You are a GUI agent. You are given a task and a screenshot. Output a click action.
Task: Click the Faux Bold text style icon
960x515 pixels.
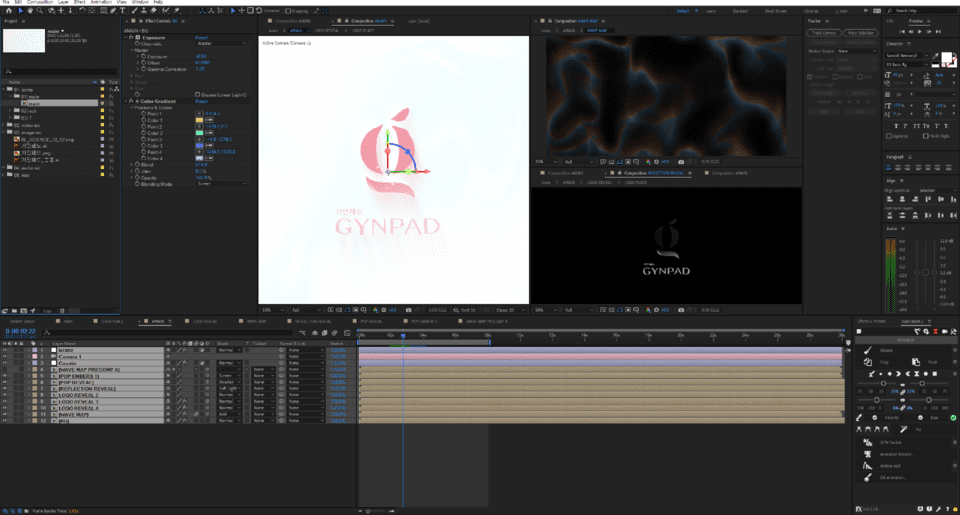(896, 126)
